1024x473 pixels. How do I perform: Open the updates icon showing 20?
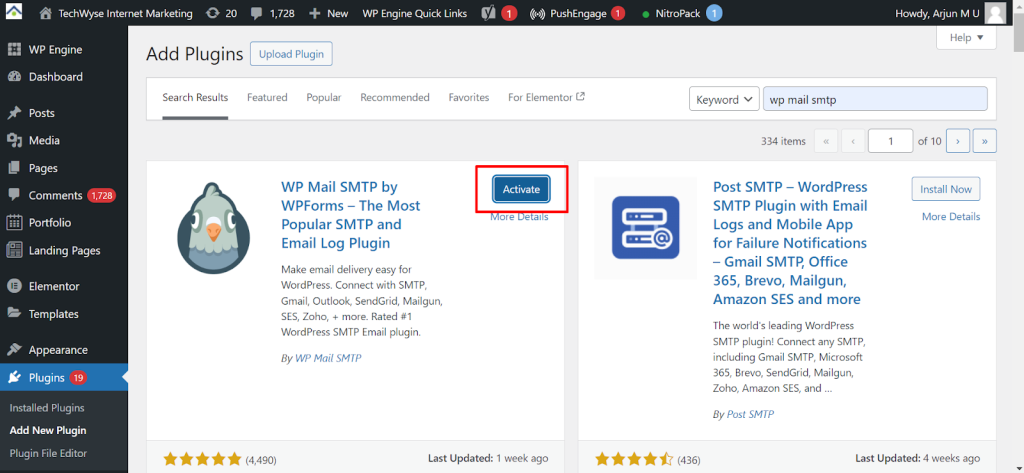[x=214, y=14]
